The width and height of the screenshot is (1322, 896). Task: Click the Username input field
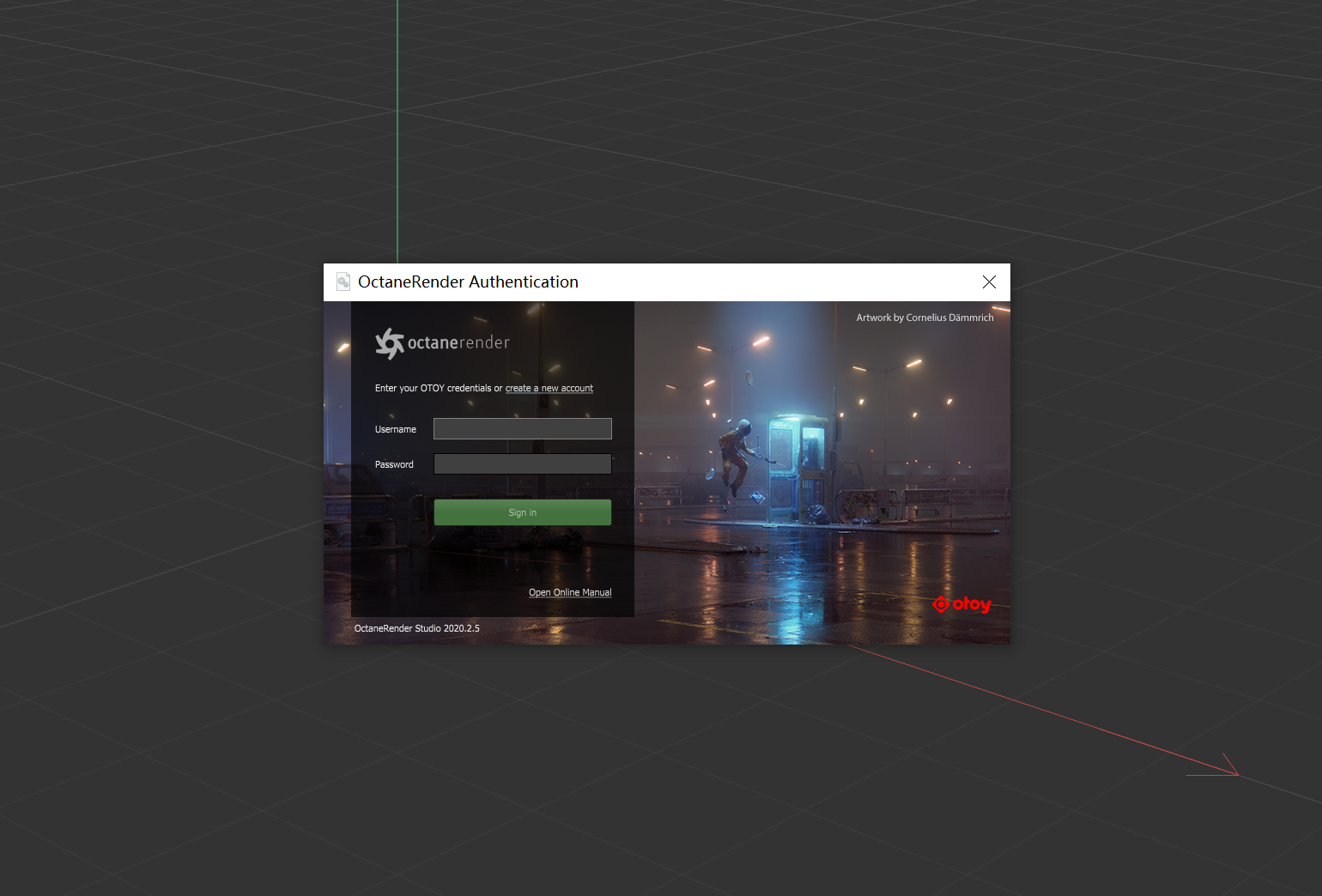coord(522,429)
